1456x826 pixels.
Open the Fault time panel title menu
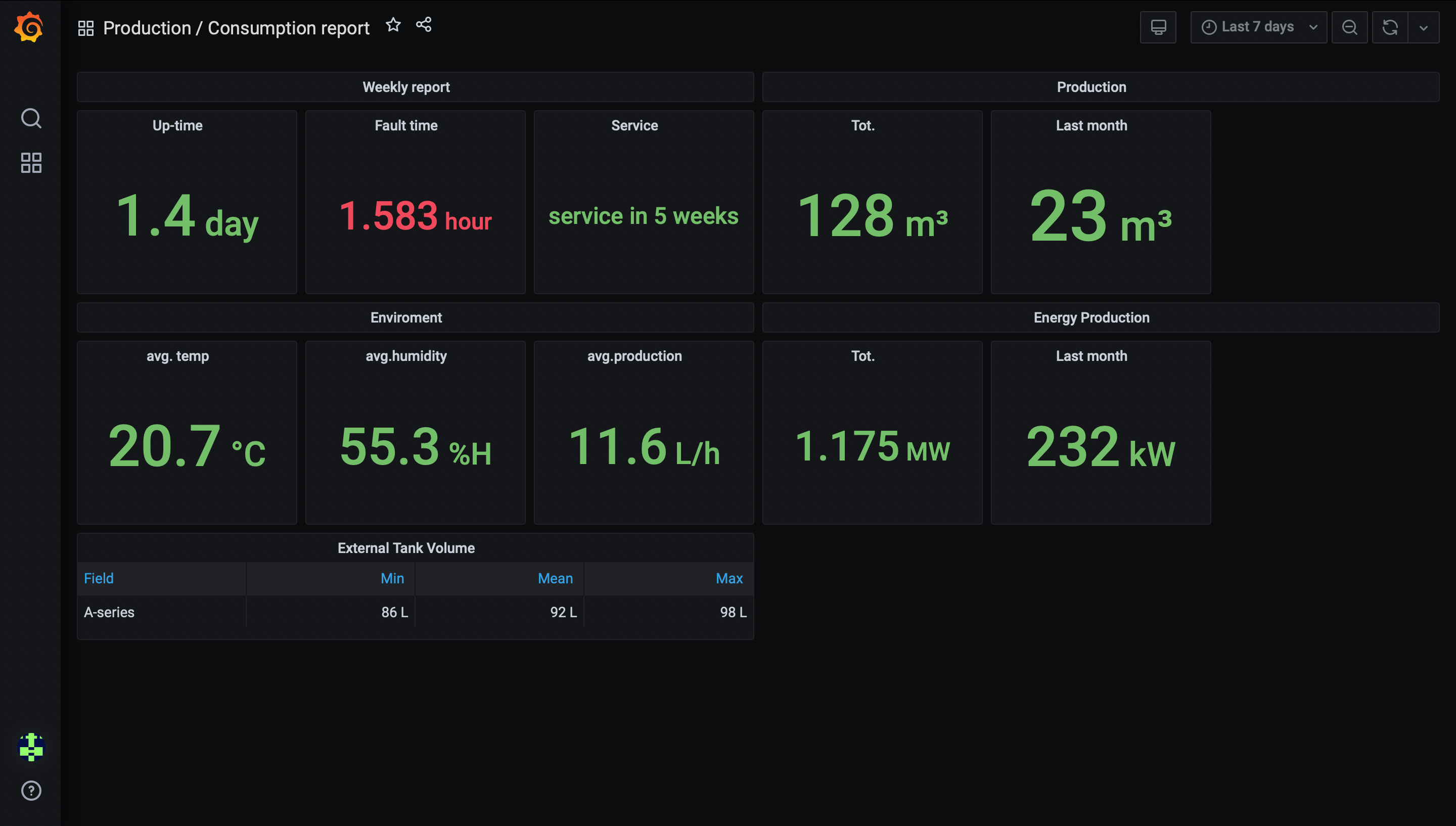point(406,125)
